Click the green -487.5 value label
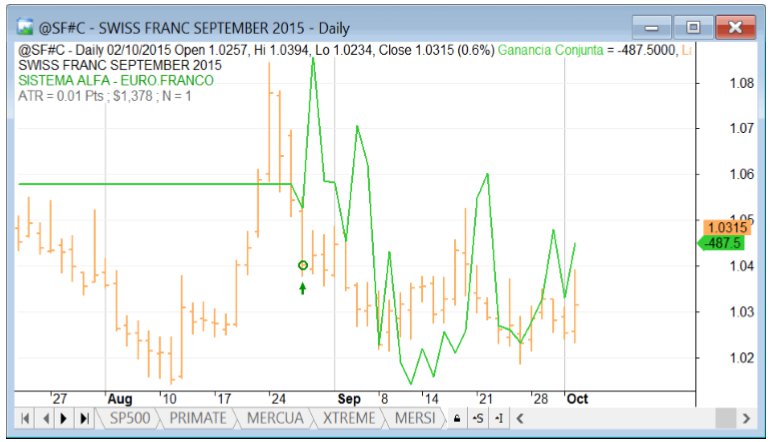This screenshot has width=774, height=442. (723, 243)
